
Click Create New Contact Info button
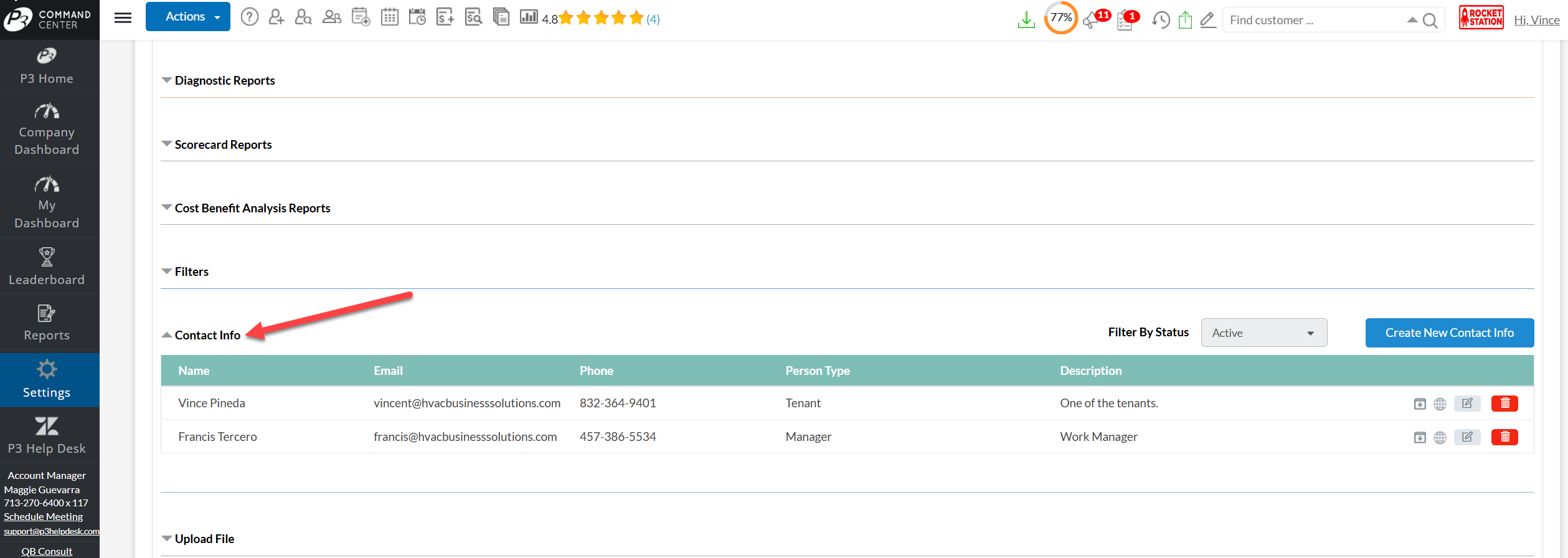coord(1449,333)
